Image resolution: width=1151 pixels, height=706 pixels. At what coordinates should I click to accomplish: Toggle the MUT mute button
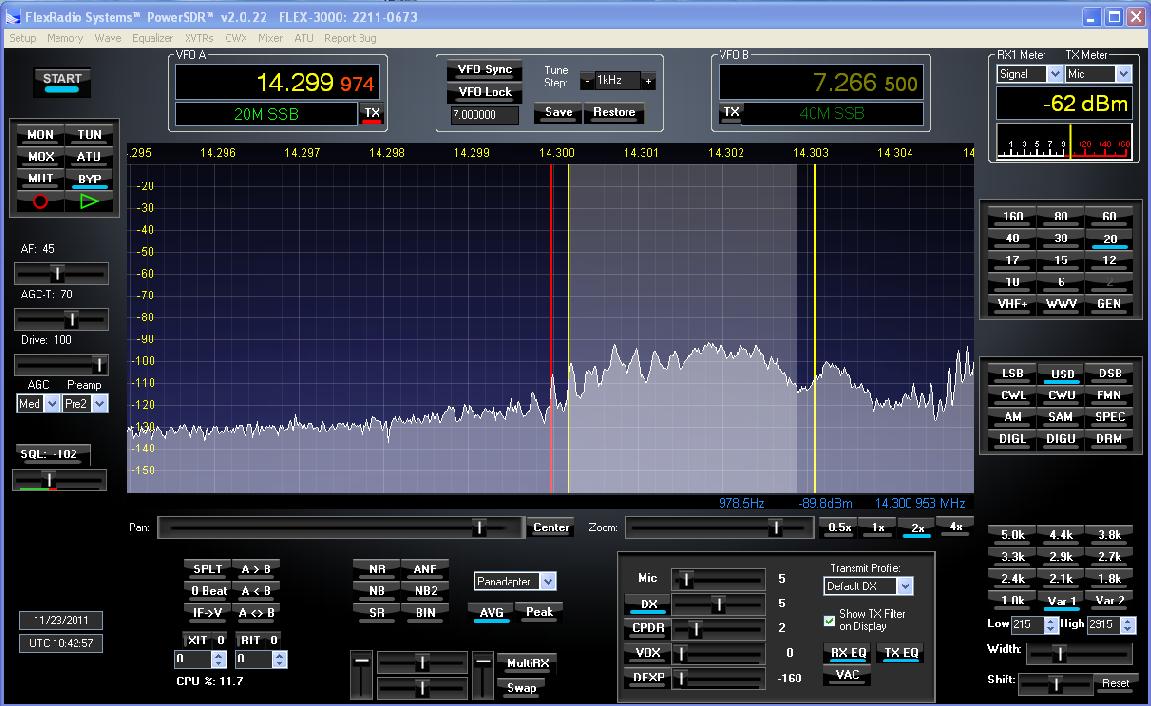coord(40,178)
